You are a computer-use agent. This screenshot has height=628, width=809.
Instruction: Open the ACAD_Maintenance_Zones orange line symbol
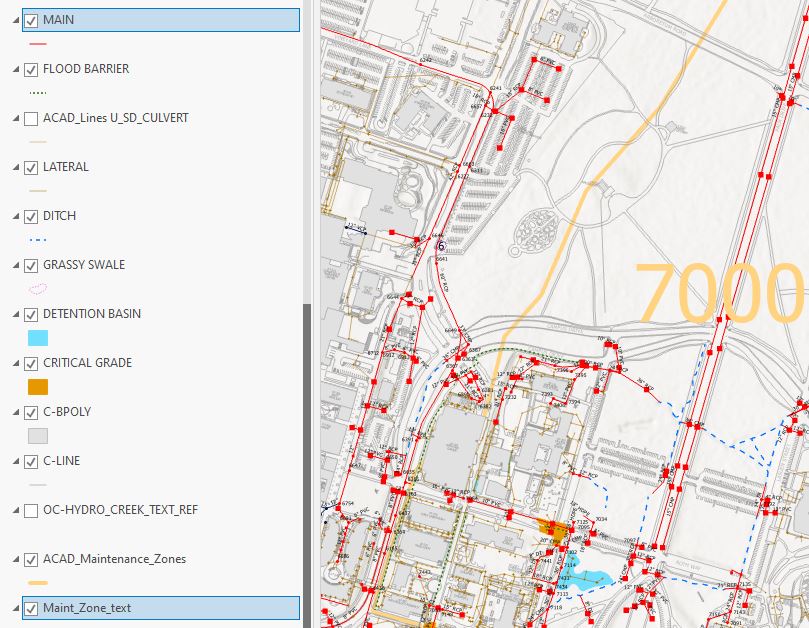[37, 582]
